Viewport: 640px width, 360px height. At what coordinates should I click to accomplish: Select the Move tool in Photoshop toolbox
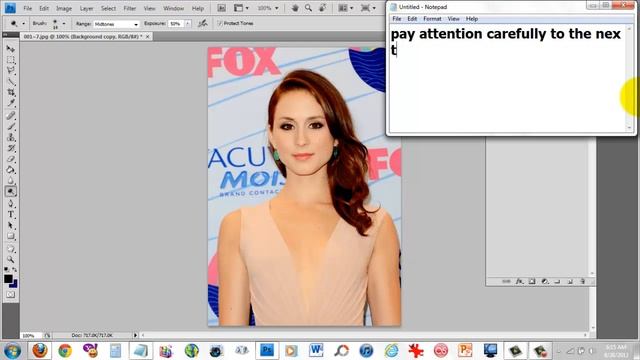pos(11,49)
